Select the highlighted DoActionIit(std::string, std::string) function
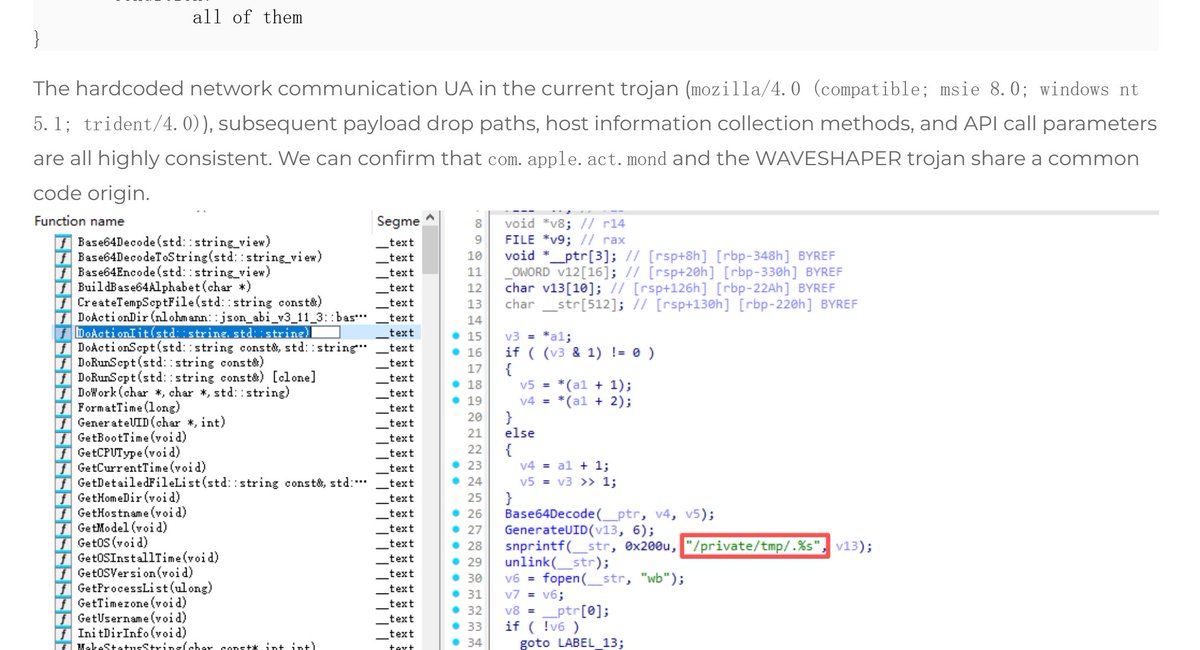This screenshot has height=650, width=1200. click(194, 332)
